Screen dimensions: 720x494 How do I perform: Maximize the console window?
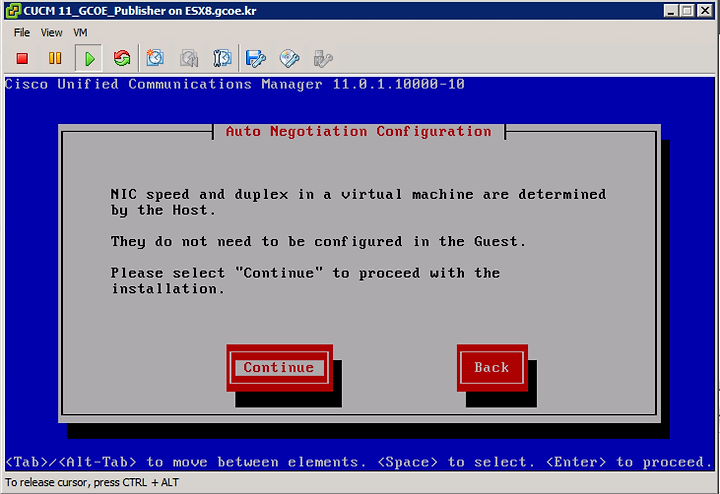coord(687,11)
